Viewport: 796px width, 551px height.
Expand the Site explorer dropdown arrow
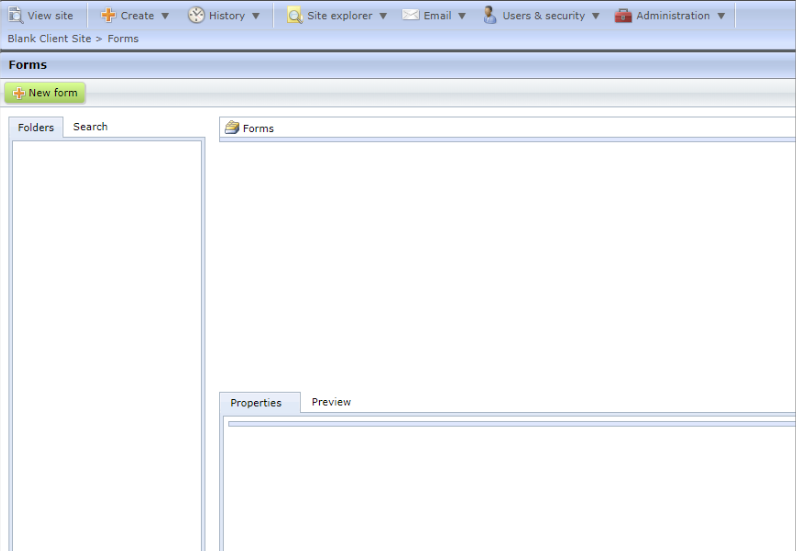[383, 16]
